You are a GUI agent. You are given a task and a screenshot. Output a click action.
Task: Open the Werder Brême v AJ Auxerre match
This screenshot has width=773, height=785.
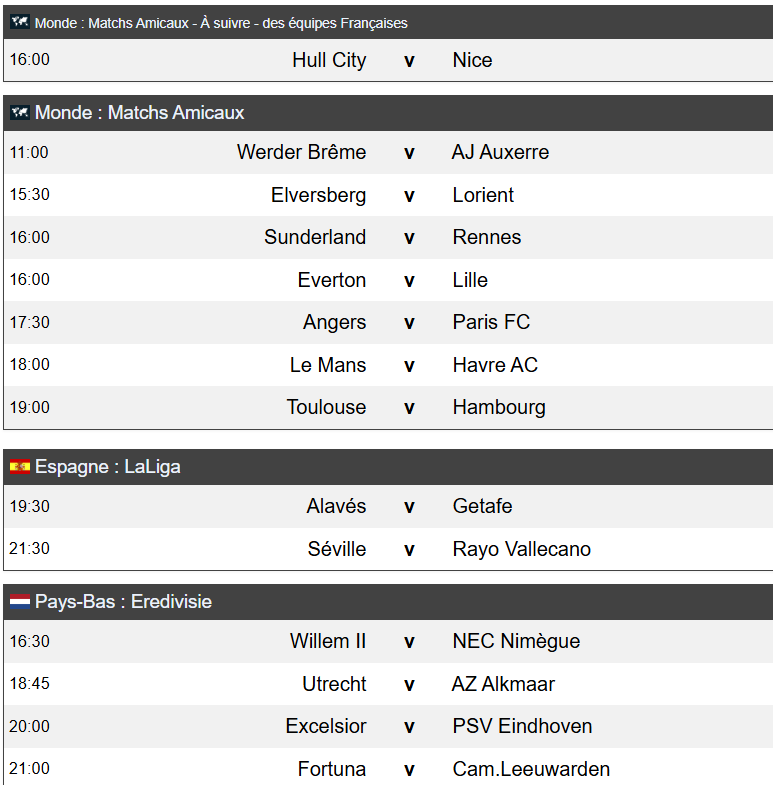click(389, 152)
